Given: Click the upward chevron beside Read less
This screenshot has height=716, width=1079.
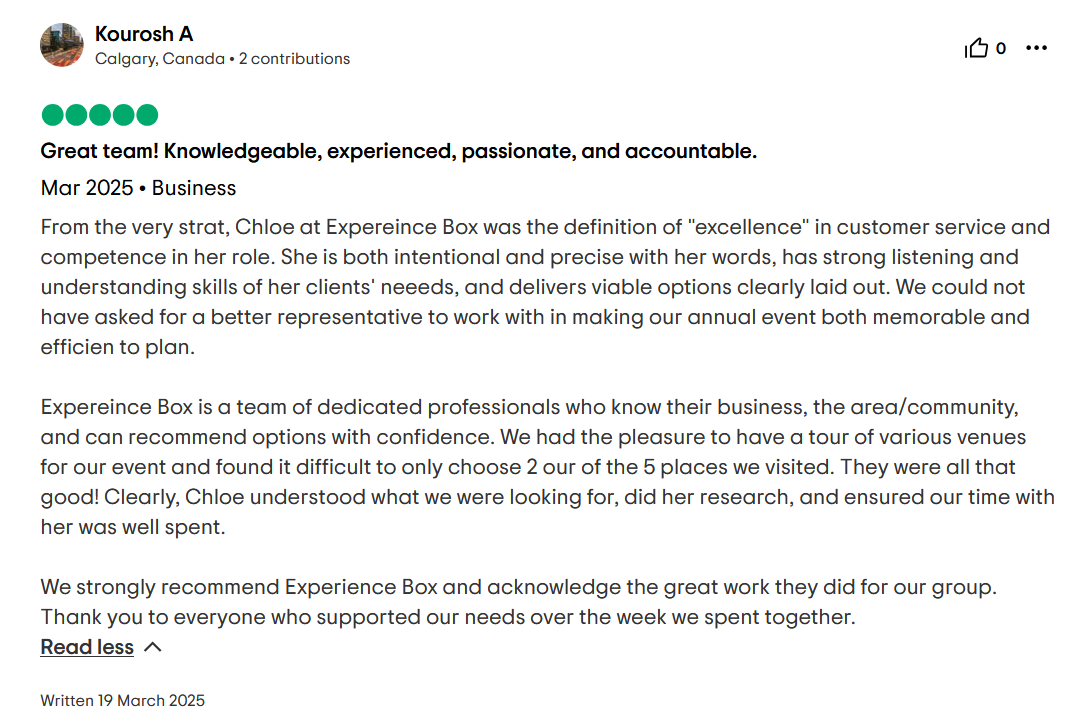Looking at the screenshot, I should click(153, 647).
